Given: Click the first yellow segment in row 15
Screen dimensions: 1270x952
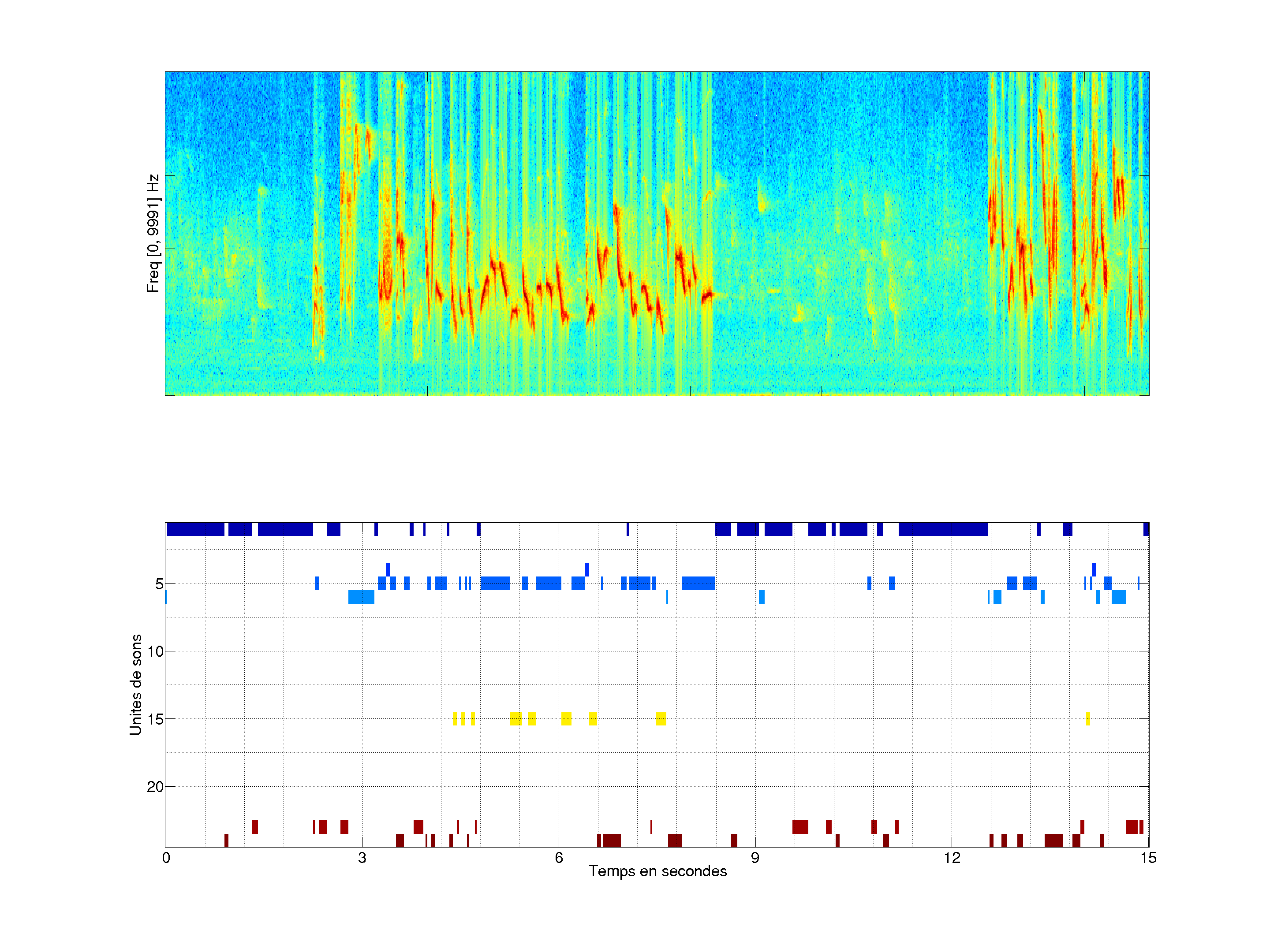Looking at the screenshot, I should click(x=455, y=718).
